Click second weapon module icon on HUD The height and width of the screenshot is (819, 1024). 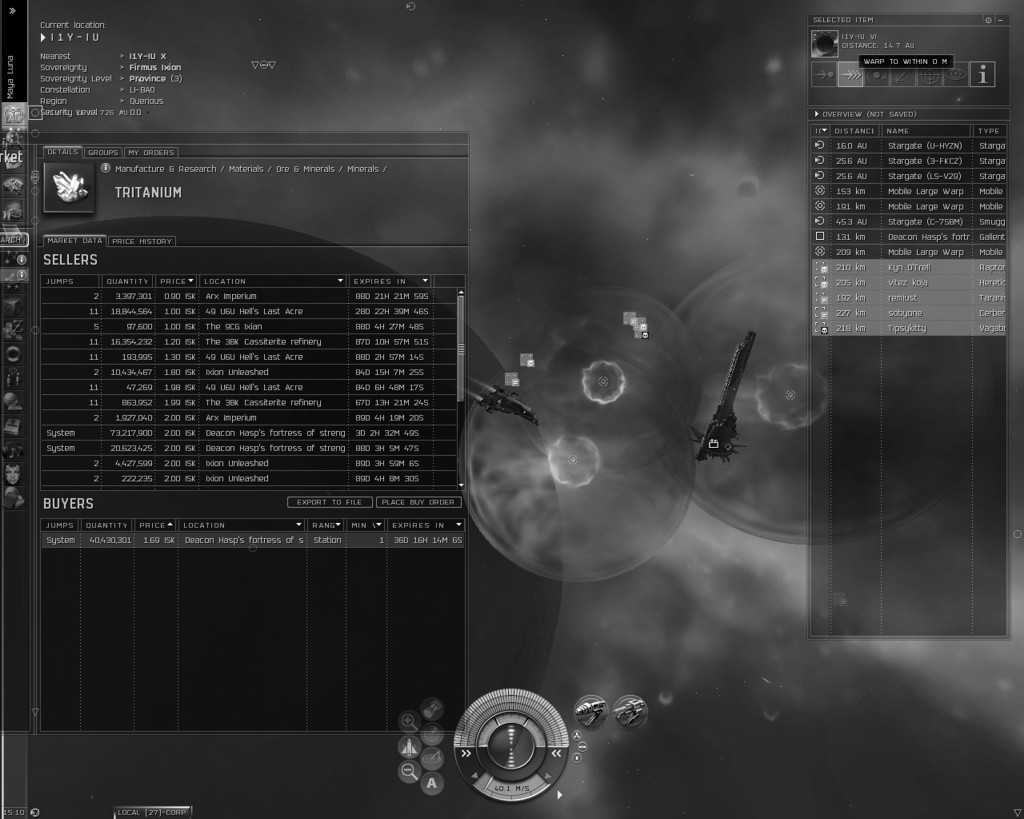tap(630, 711)
